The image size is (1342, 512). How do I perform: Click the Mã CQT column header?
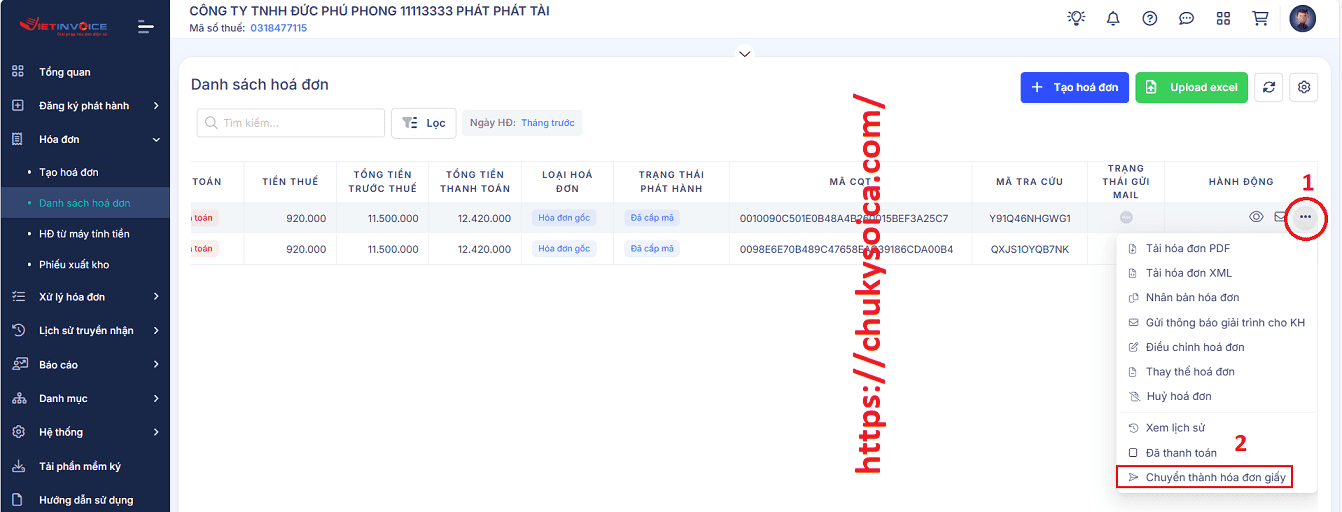(x=851, y=182)
